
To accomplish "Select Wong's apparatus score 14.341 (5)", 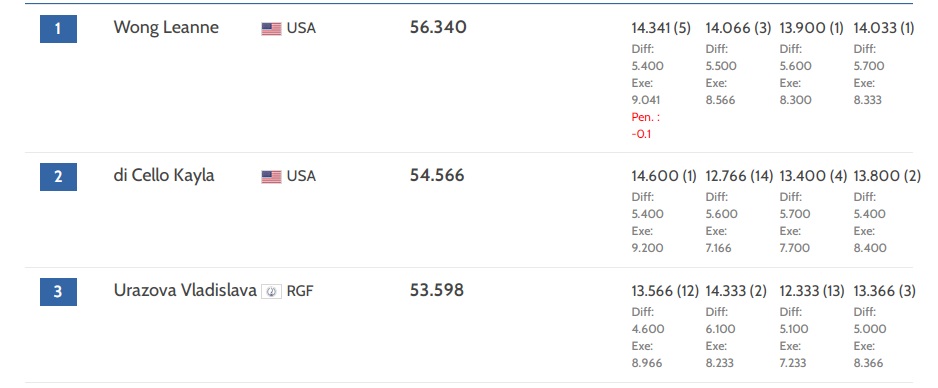I will pyautogui.click(x=661, y=28).
